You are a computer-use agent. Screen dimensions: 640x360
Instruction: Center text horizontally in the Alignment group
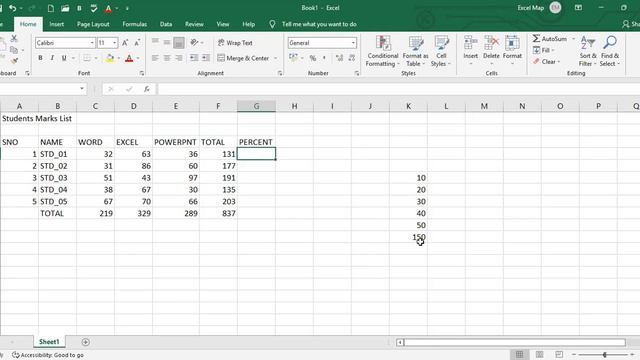pyautogui.click(x=167, y=58)
